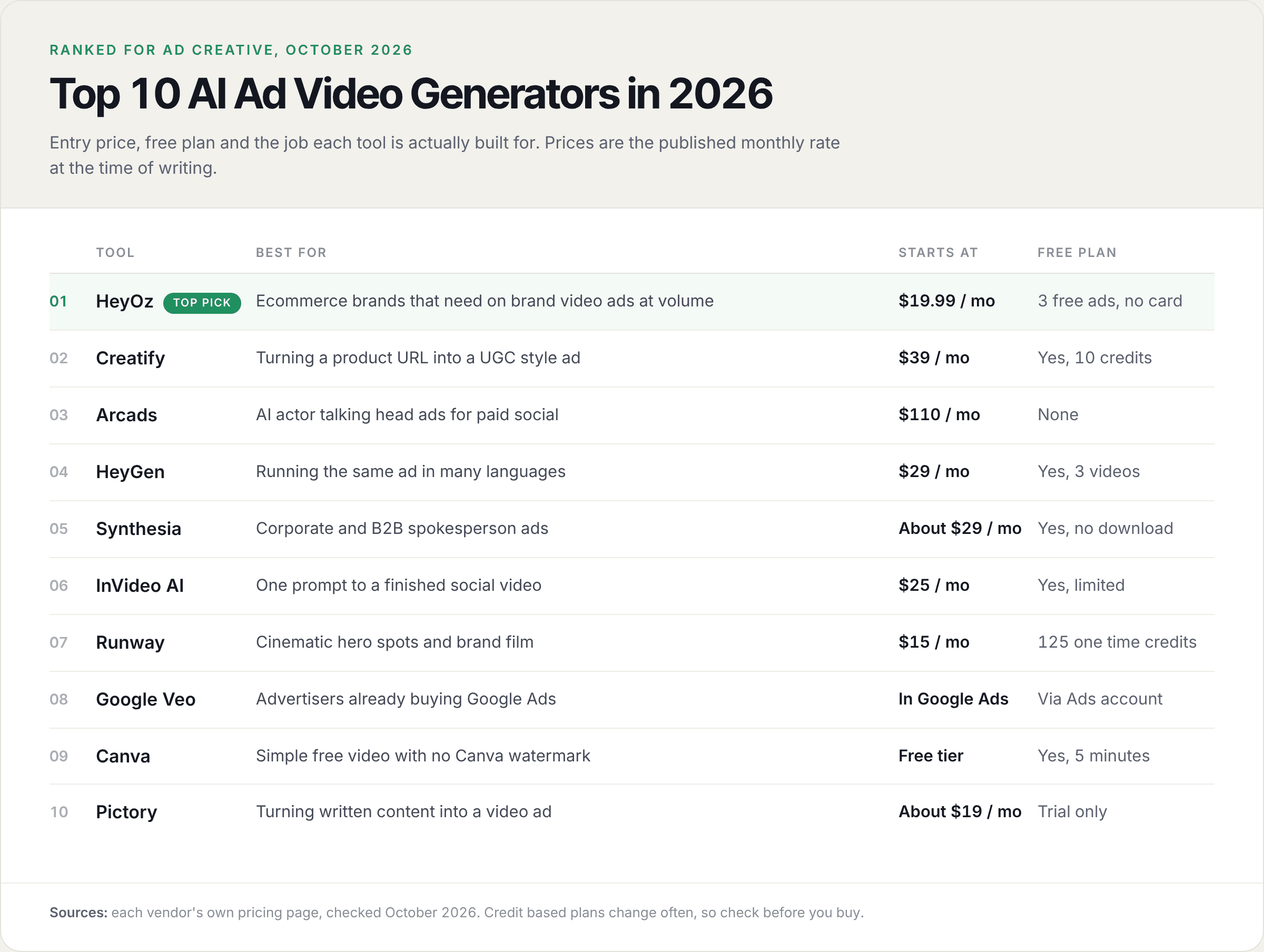Select the Arcads tool name

pyautogui.click(x=126, y=415)
